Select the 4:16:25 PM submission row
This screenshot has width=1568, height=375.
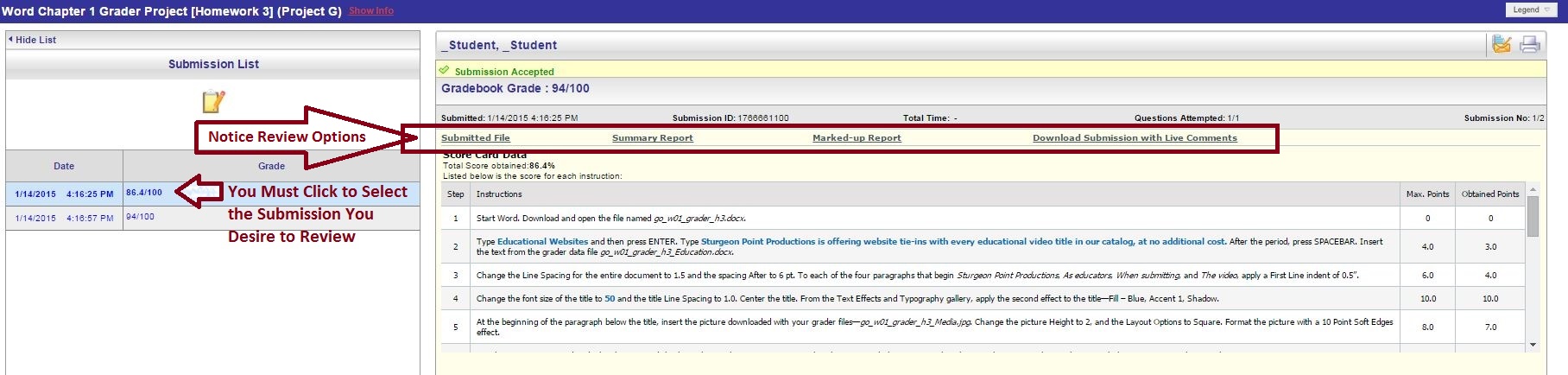tap(64, 194)
